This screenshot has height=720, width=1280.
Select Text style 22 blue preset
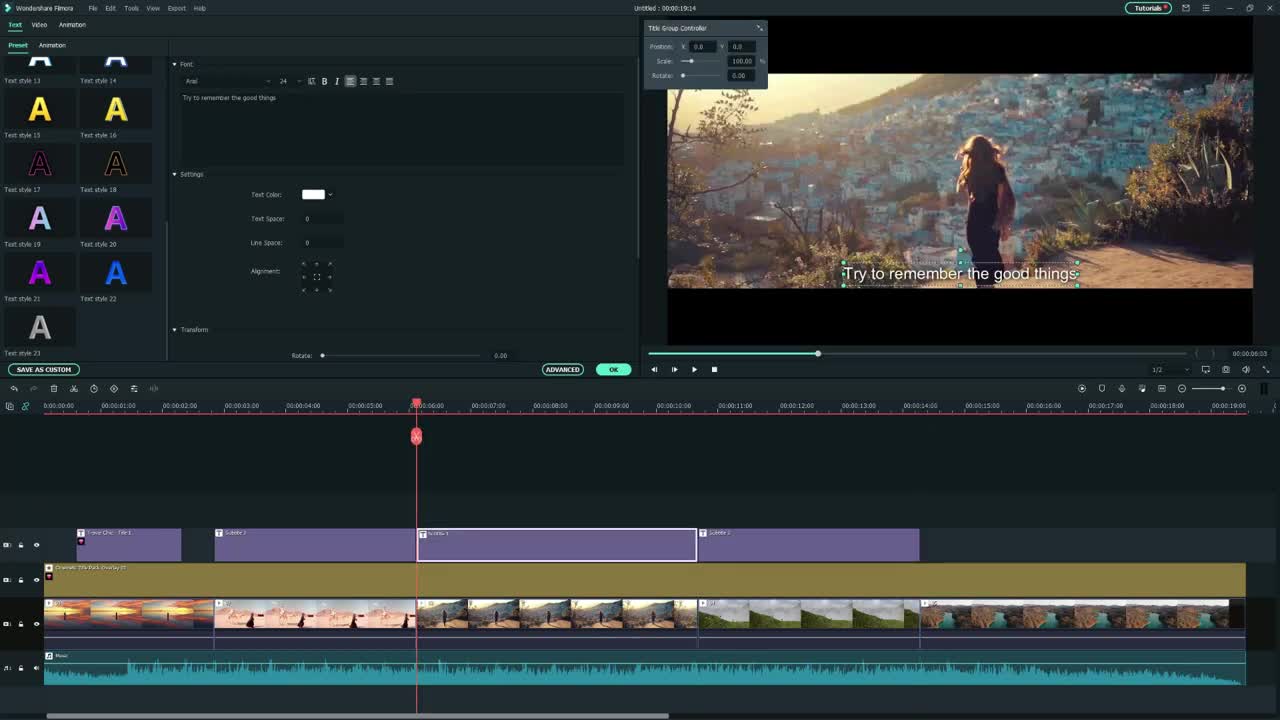tap(116, 272)
